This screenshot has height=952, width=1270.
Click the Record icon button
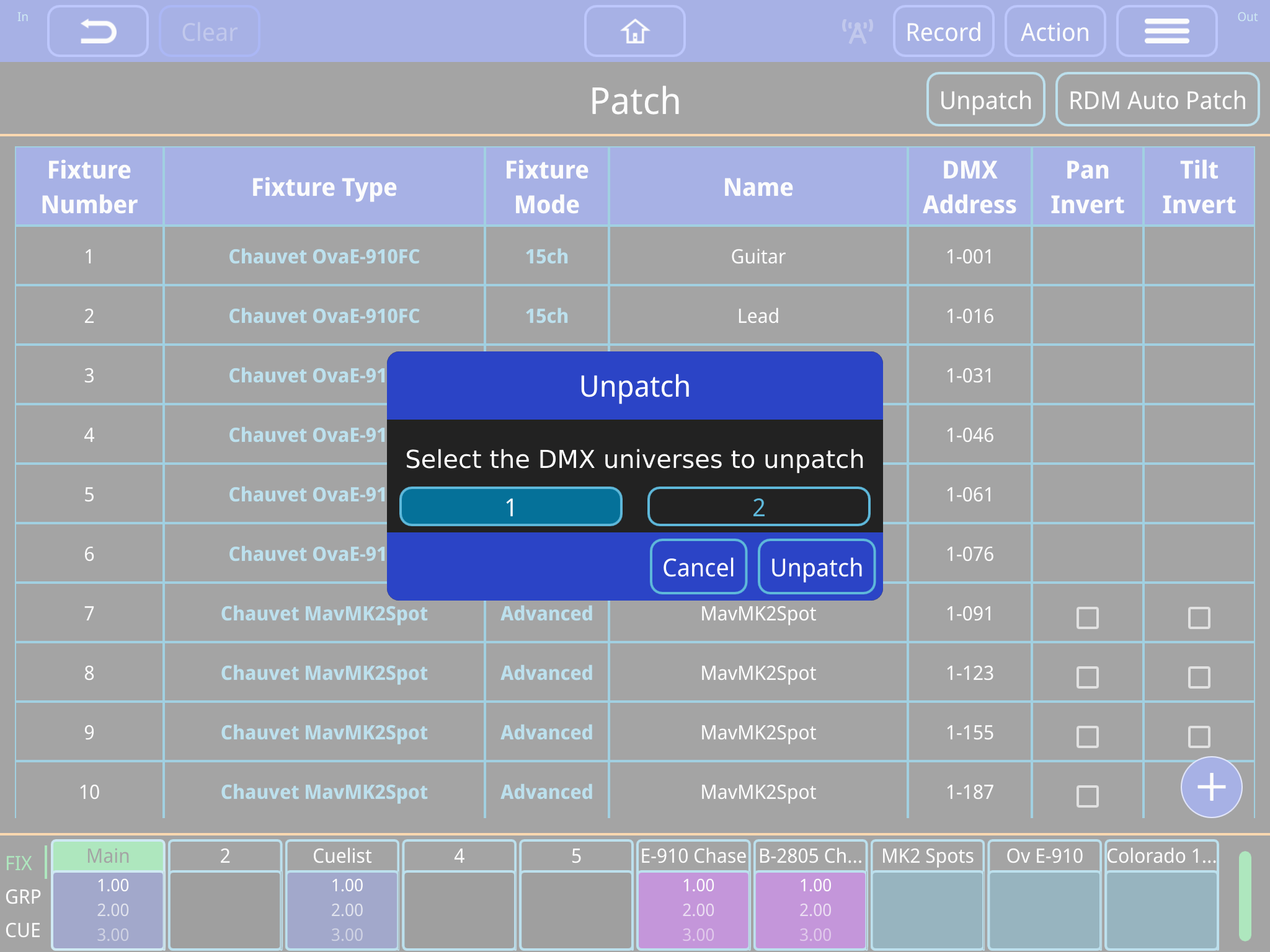point(943,31)
